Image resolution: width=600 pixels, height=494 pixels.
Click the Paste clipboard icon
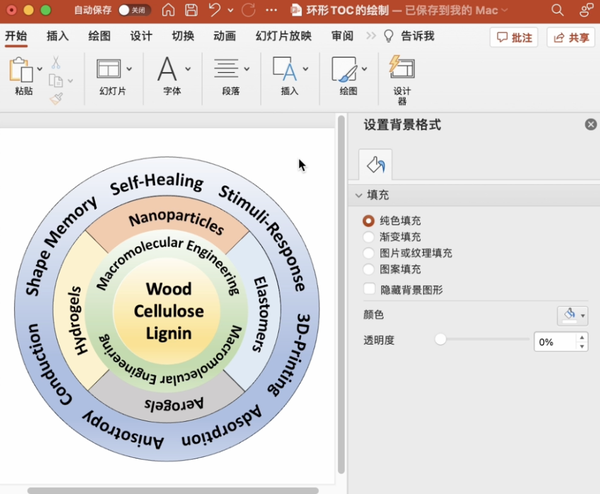point(21,70)
